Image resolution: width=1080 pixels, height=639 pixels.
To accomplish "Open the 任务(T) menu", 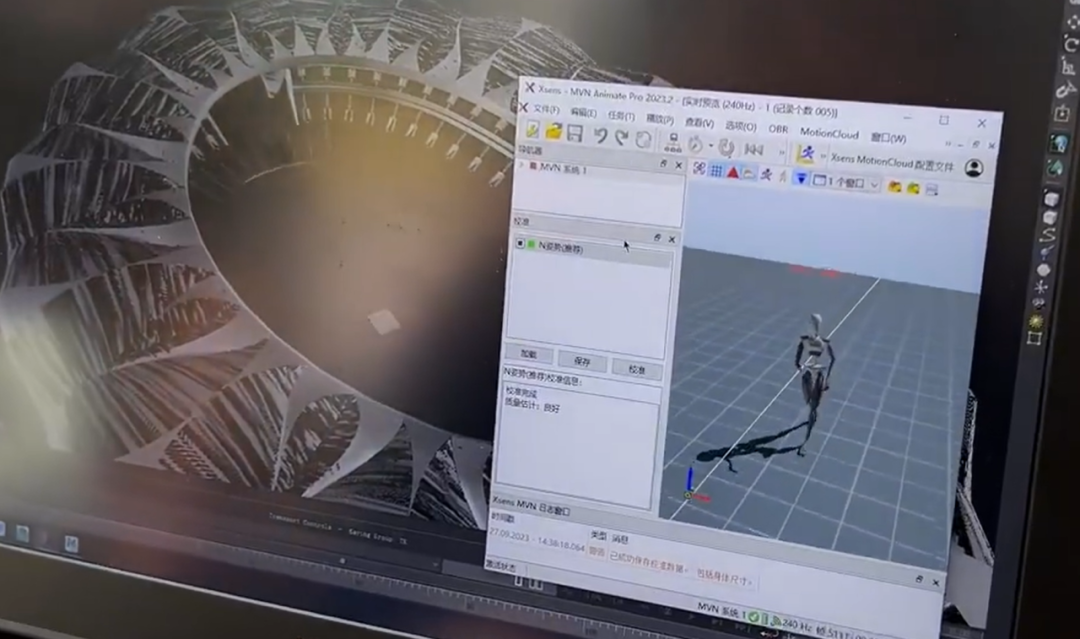I will click(x=621, y=116).
